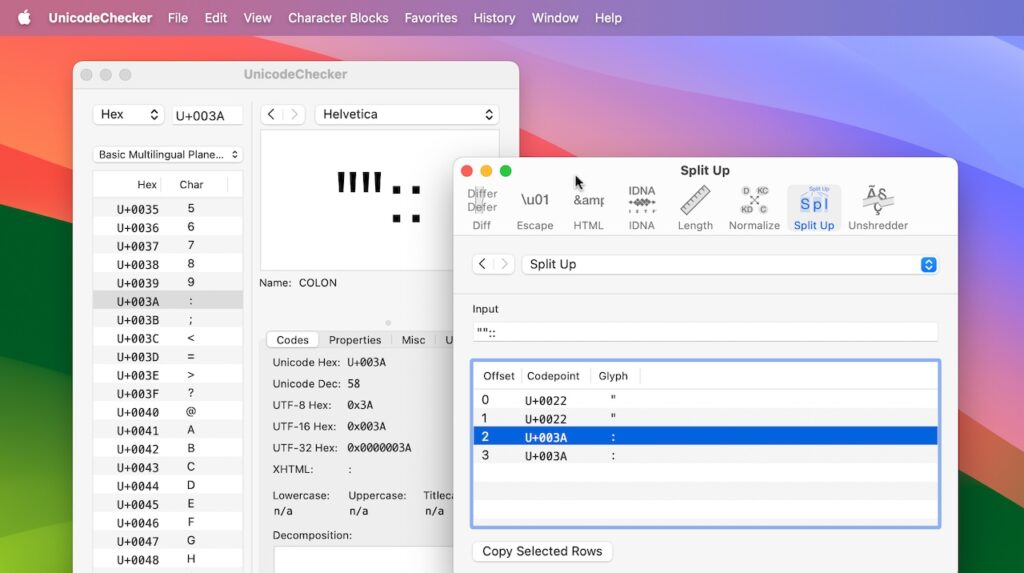Select the U+0039 row in character list
This screenshot has width=1024, height=573.
168,283
